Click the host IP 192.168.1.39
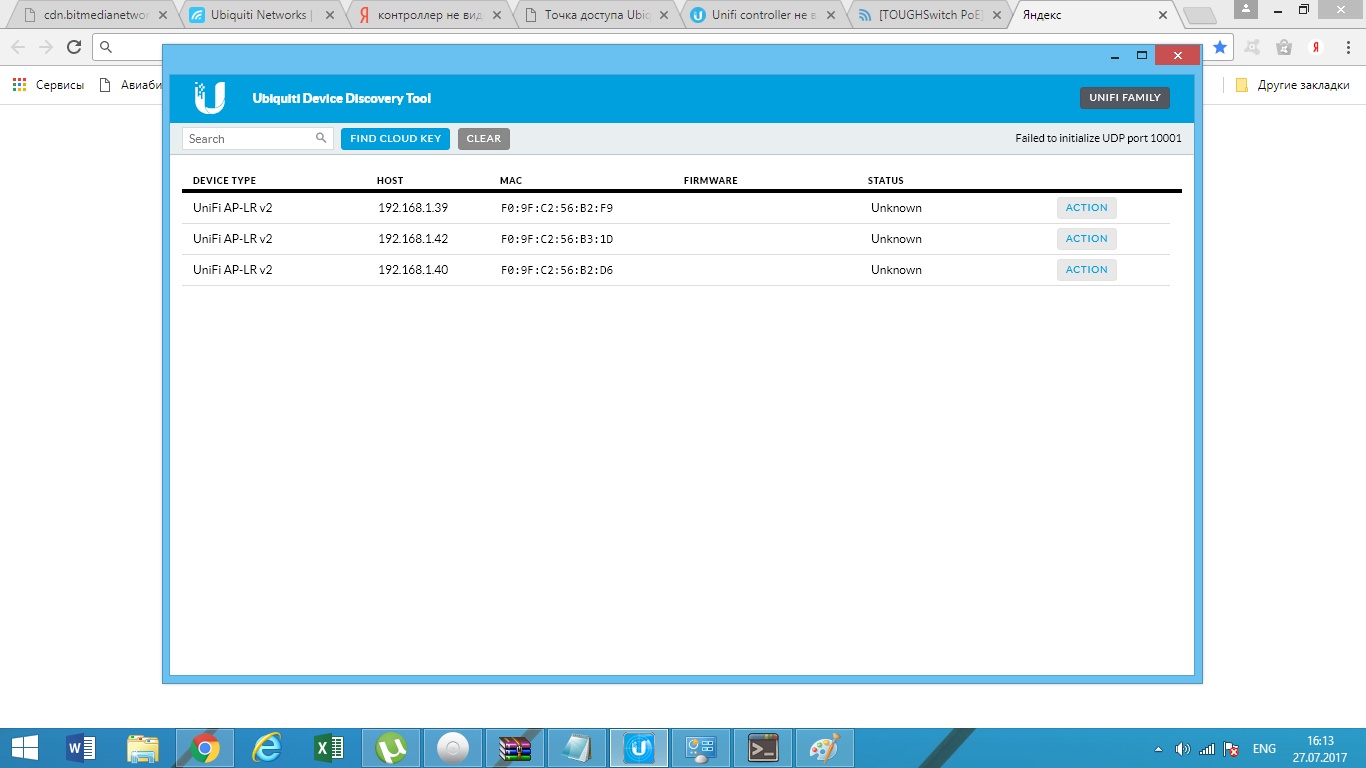 point(413,208)
